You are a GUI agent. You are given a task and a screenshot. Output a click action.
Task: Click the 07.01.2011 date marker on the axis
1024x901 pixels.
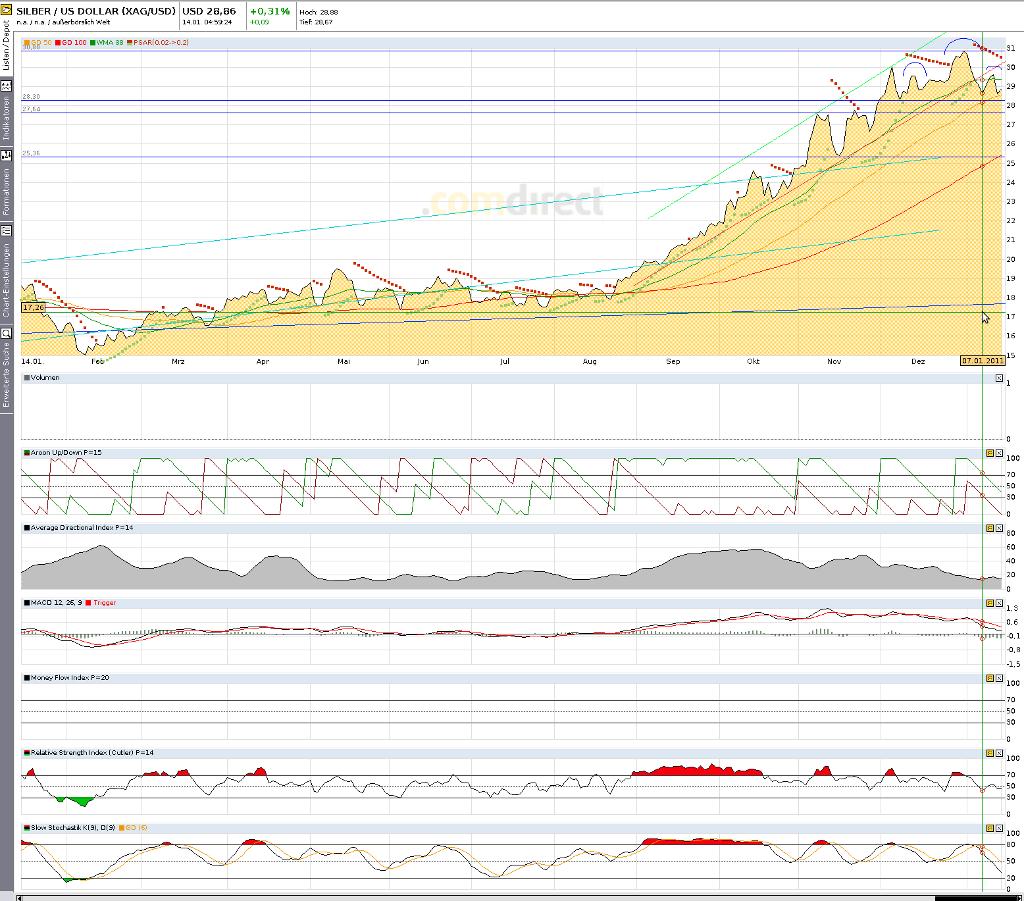982,360
